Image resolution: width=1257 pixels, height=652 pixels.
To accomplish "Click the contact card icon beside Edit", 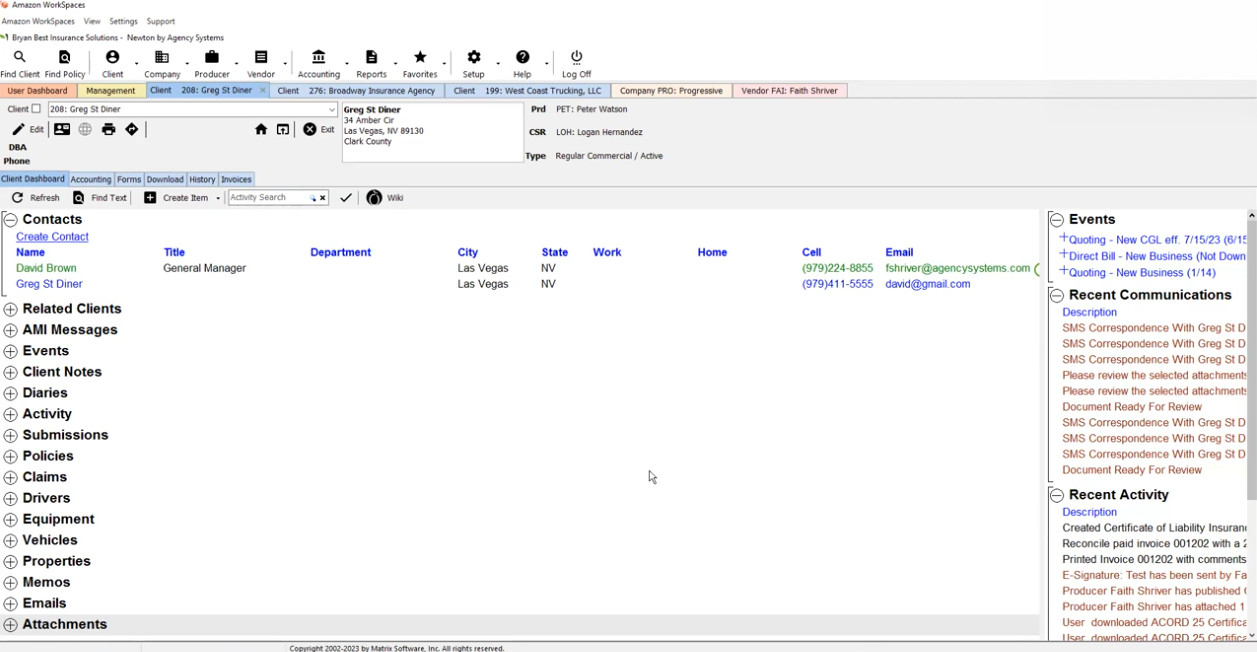I will coord(62,130).
